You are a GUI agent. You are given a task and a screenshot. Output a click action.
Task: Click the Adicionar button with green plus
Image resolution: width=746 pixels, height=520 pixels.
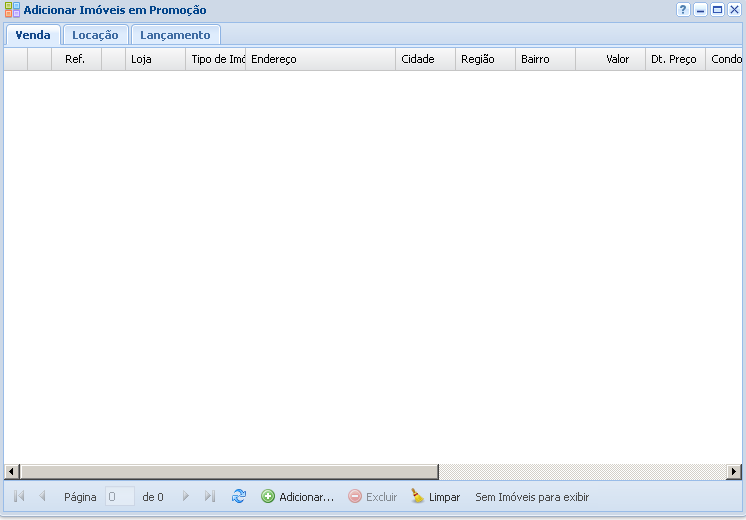[297, 496]
